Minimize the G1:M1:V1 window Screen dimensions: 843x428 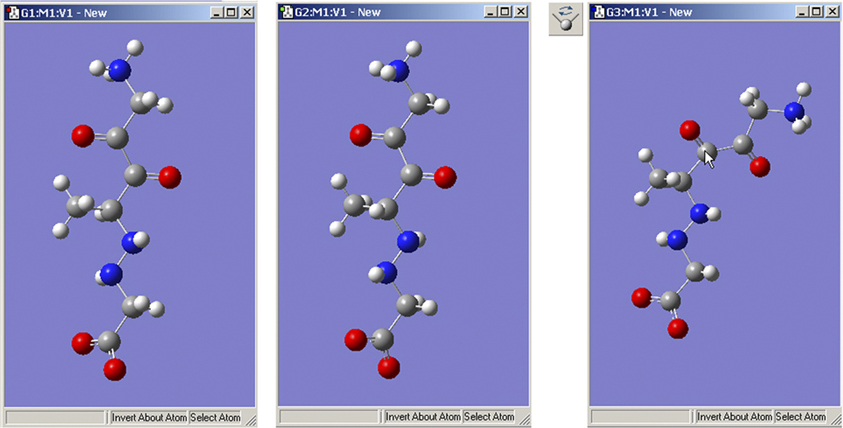pyautogui.click(x=217, y=12)
